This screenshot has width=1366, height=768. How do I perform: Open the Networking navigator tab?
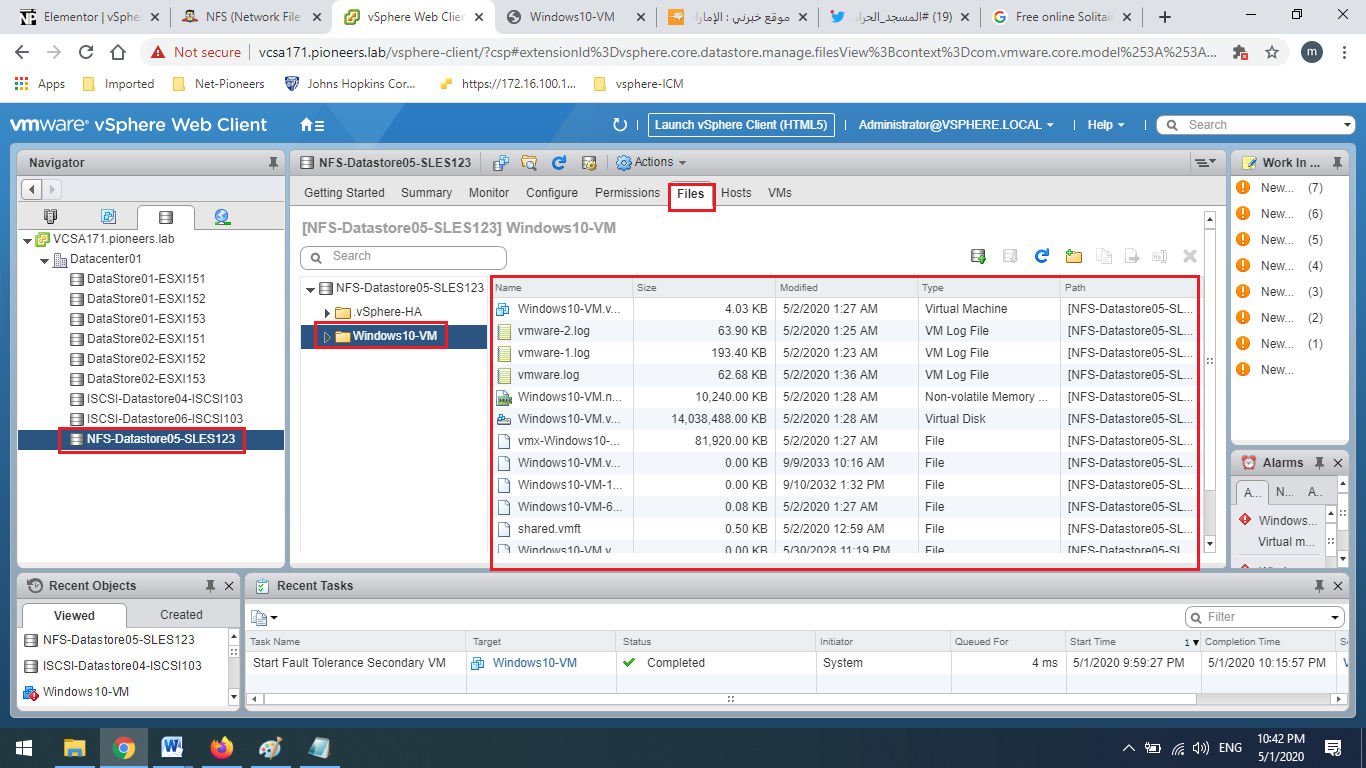point(222,216)
